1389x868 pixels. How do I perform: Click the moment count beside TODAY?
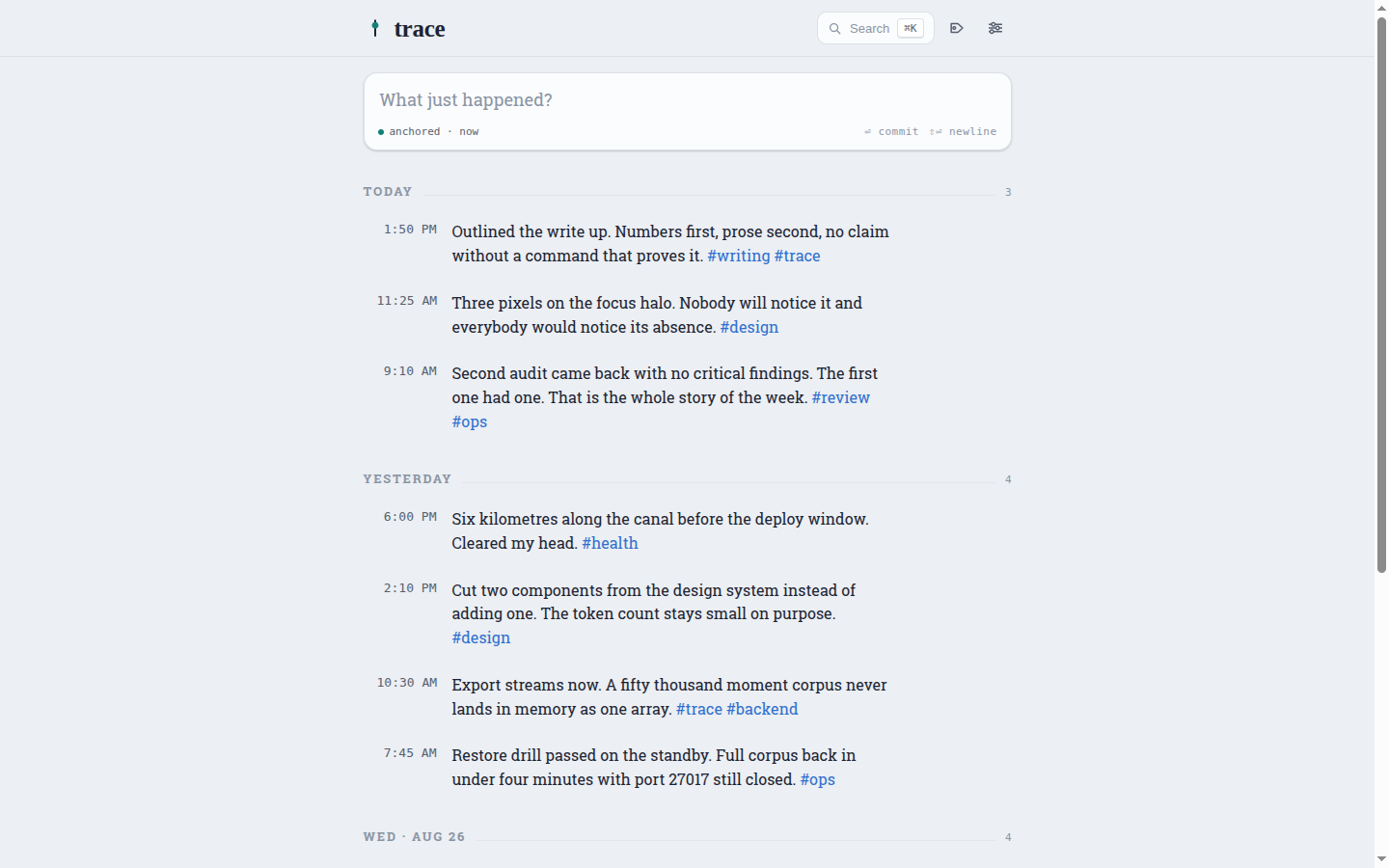click(1008, 193)
